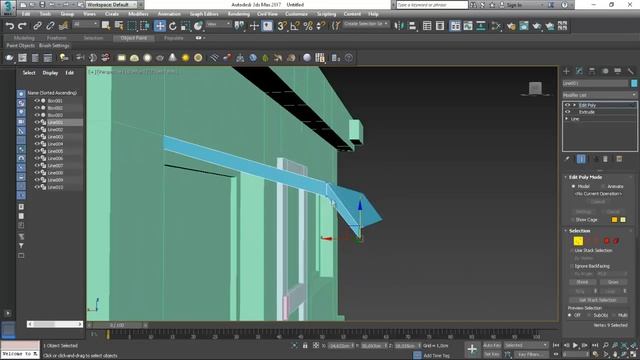Click the Select by Name icon
Viewport: 640px width, 360px height.
[x=119, y=26]
